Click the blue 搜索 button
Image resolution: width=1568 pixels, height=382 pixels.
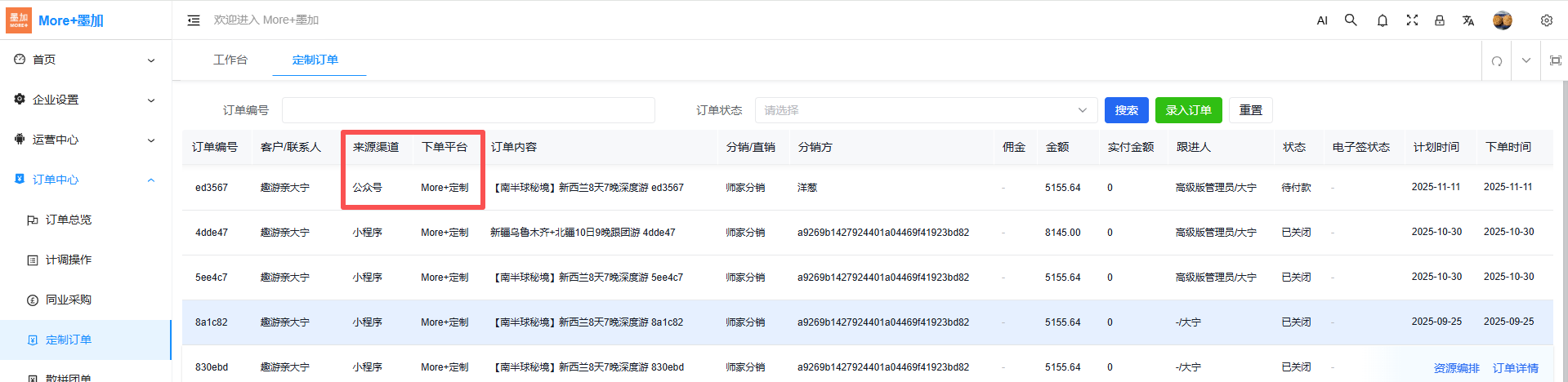coord(1126,110)
